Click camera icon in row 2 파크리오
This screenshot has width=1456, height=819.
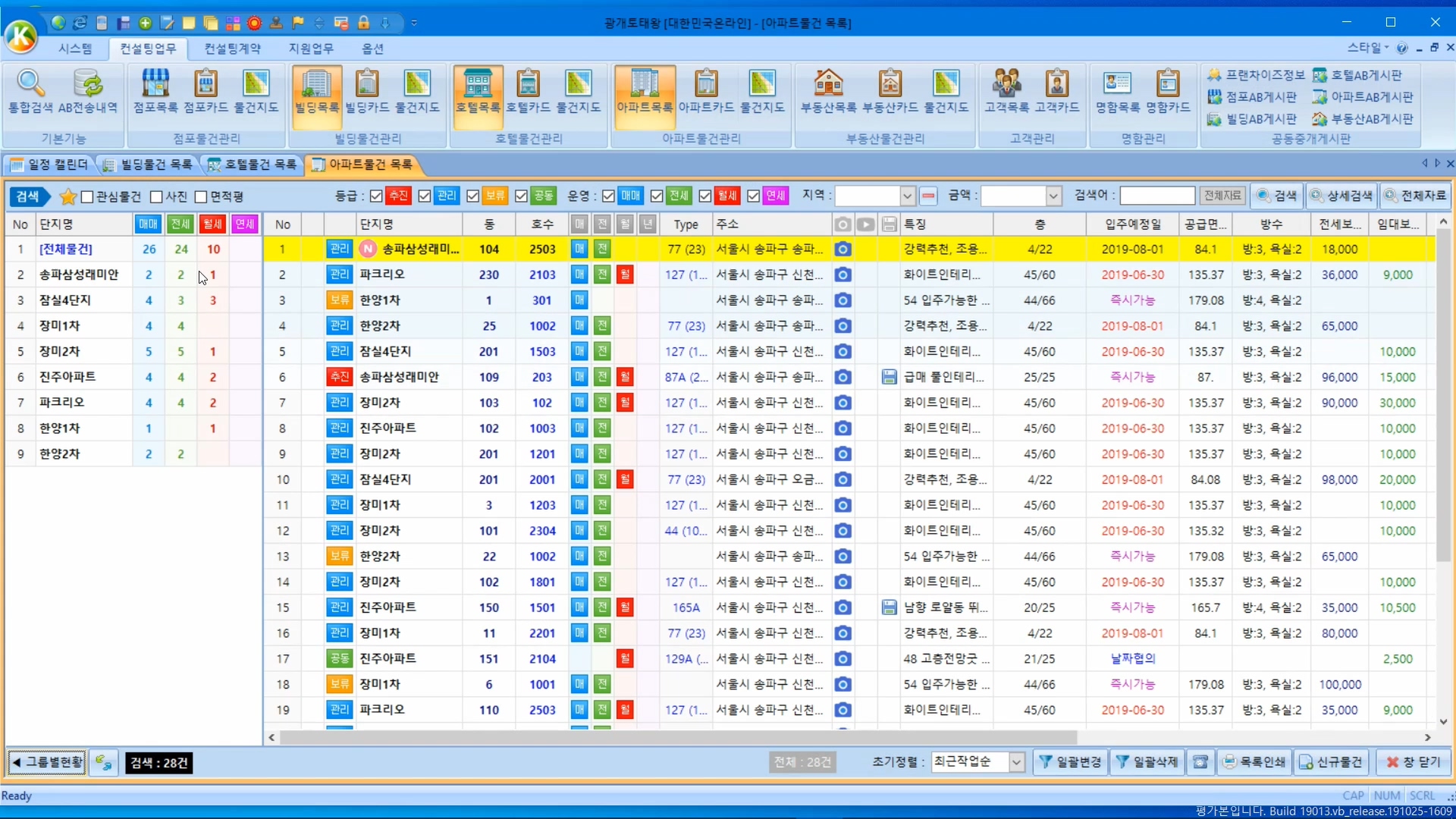[843, 275]
